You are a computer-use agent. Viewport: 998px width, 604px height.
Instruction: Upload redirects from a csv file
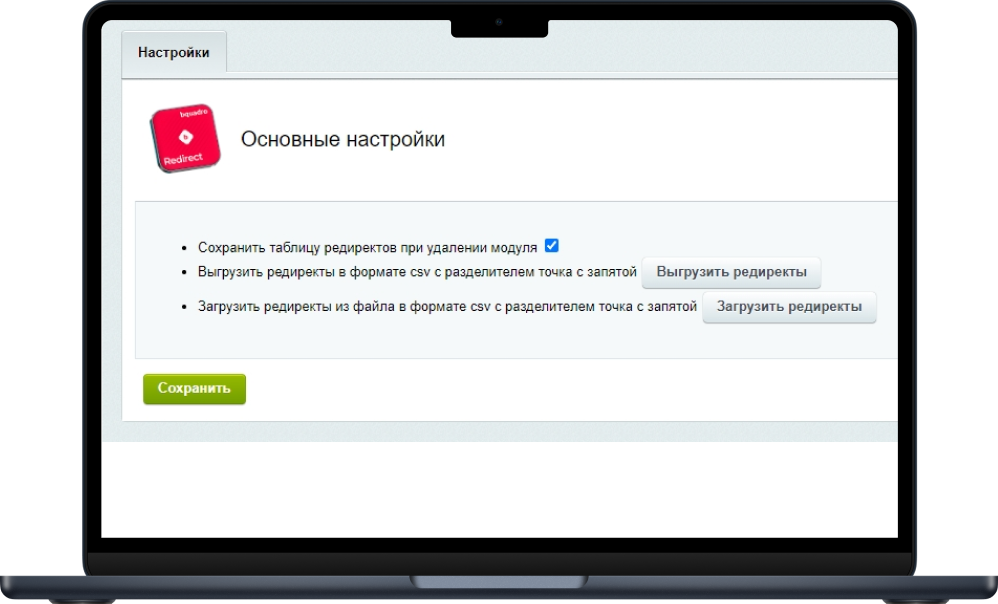[x=789, y=307]
